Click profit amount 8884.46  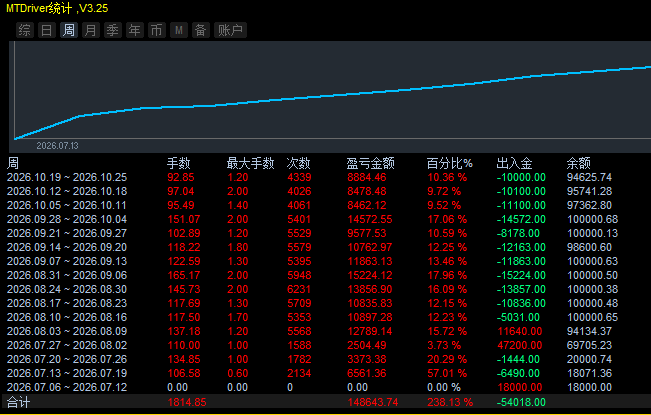click(367, 177)
